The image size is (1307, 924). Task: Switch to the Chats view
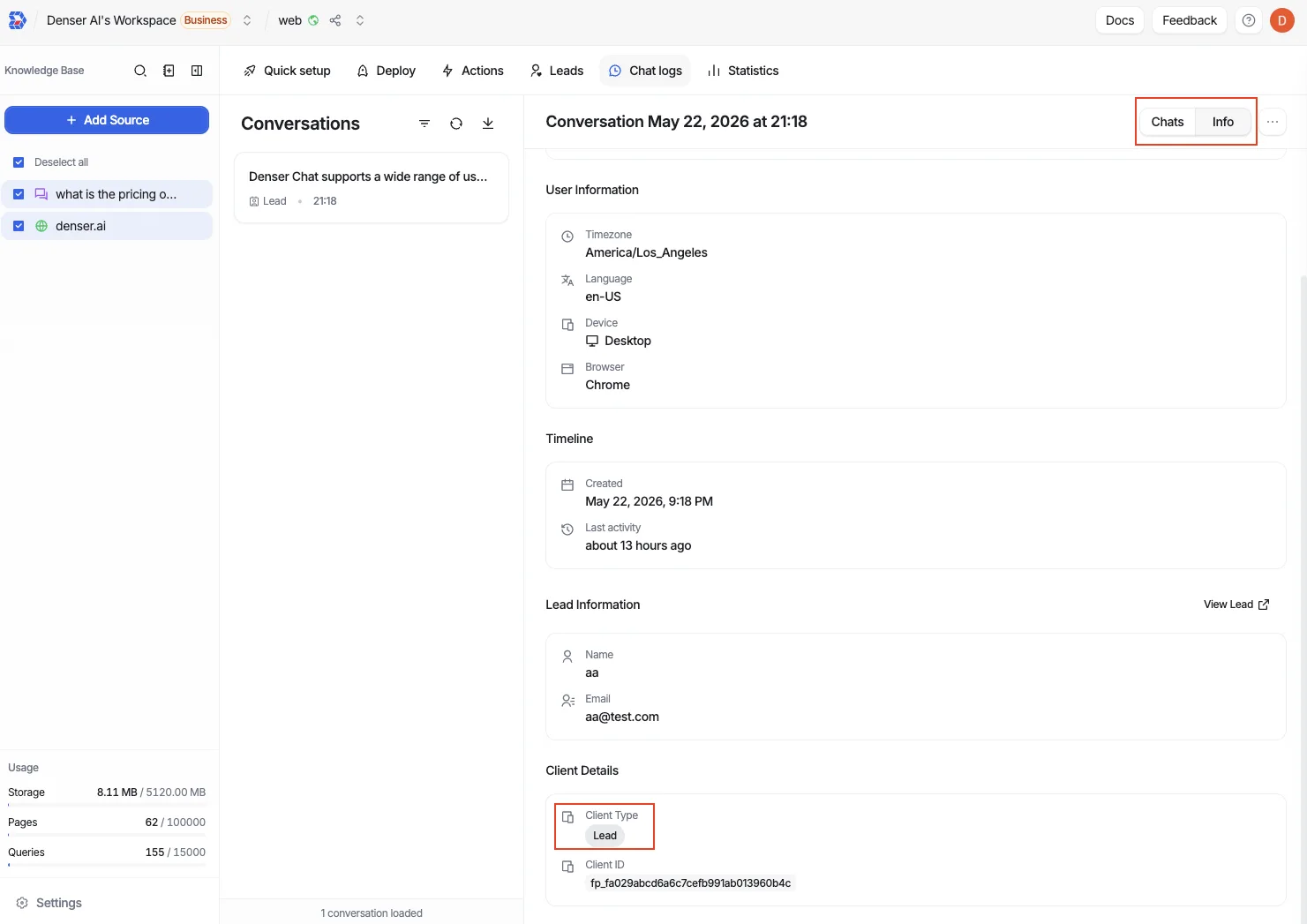pos(1167,122)
